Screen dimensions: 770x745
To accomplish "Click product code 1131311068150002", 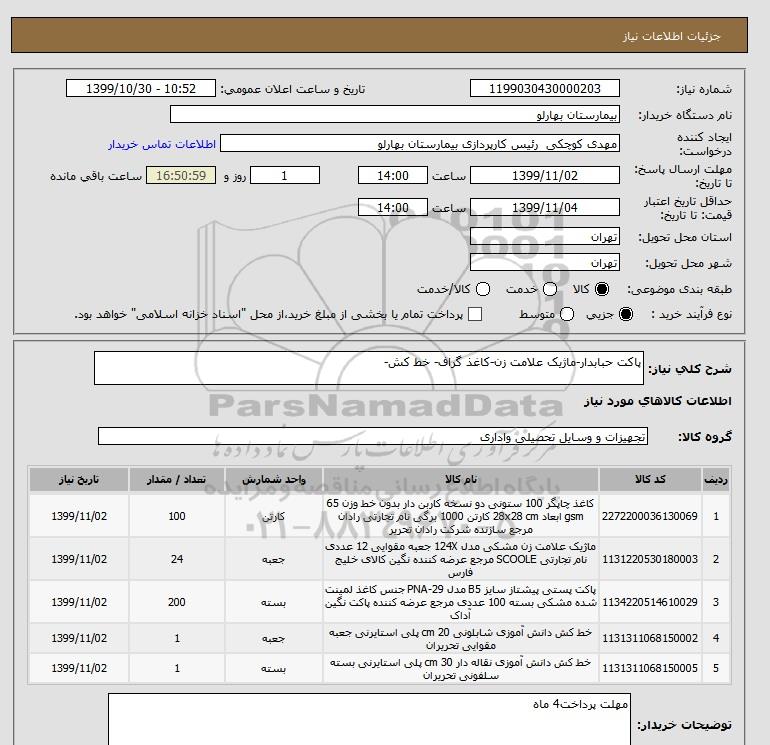I will coord(650,638).
